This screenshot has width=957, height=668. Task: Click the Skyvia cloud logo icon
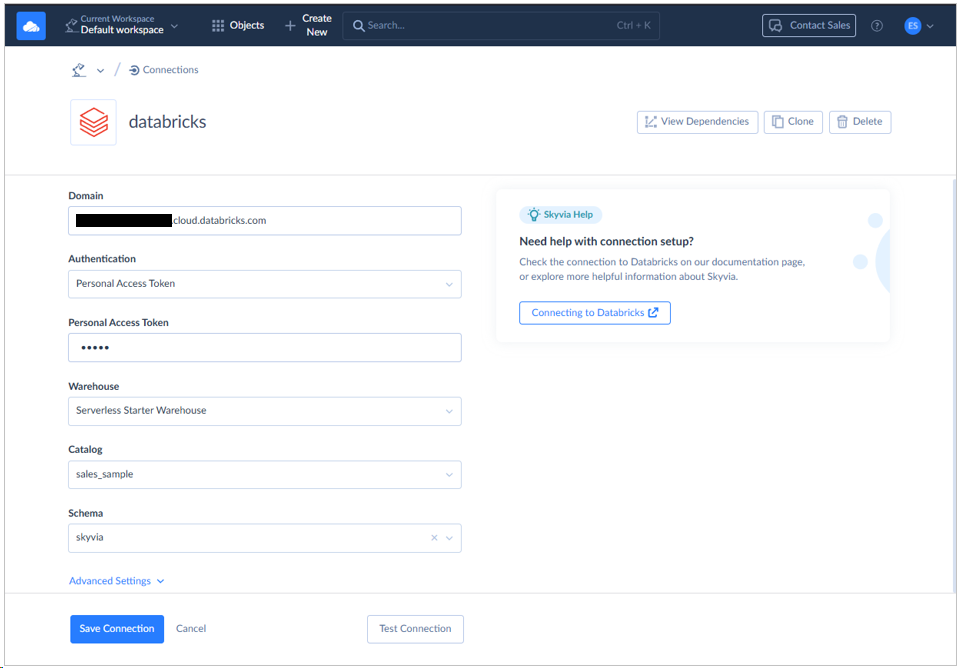(x=31, y=26)
